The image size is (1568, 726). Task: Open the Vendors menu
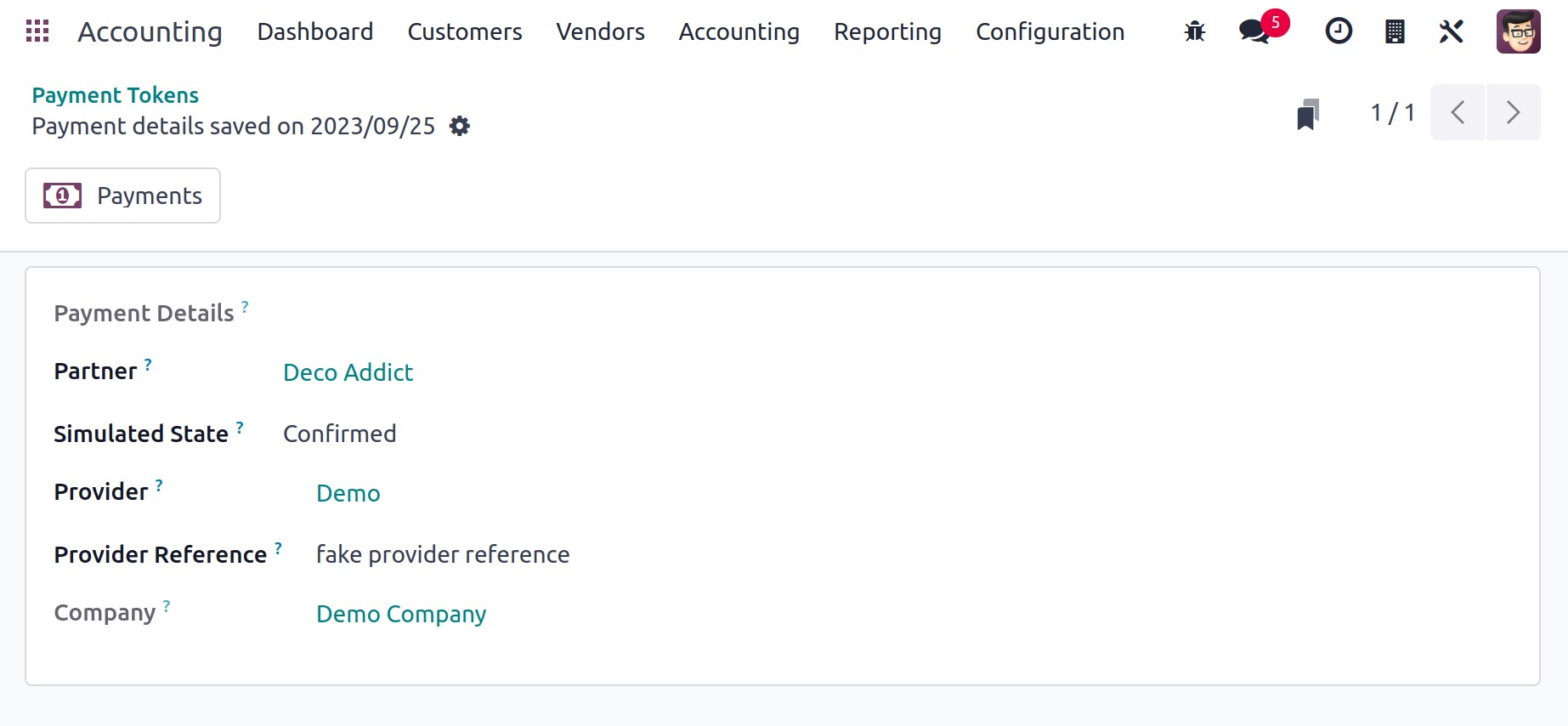(x=600, y=31)
